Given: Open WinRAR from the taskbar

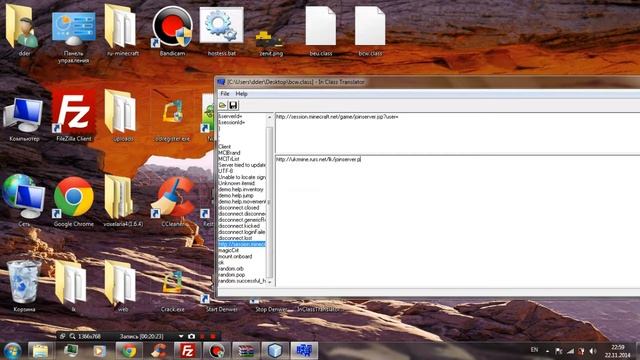Looking at the screenshot, I should (246, 351).
